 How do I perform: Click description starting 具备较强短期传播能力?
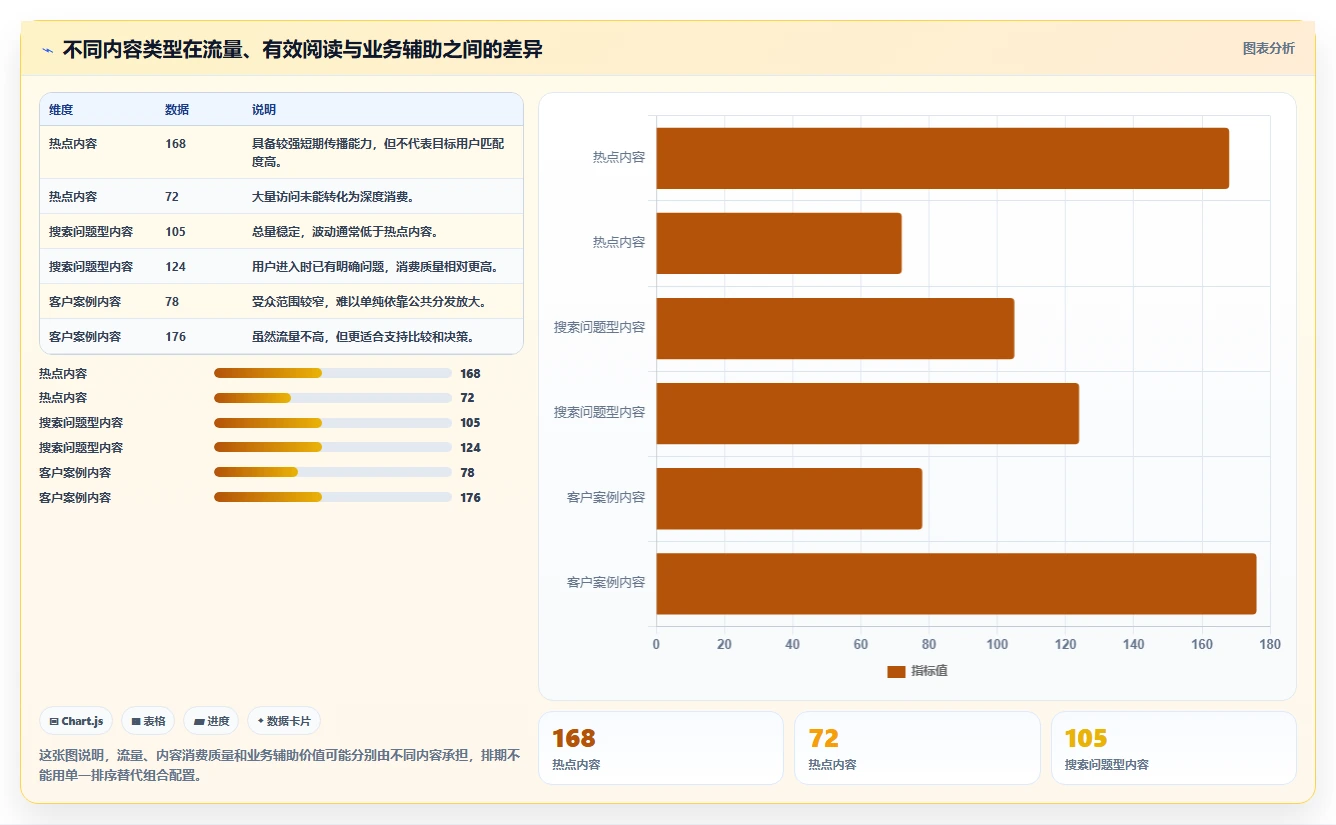[x=379, y=153]
